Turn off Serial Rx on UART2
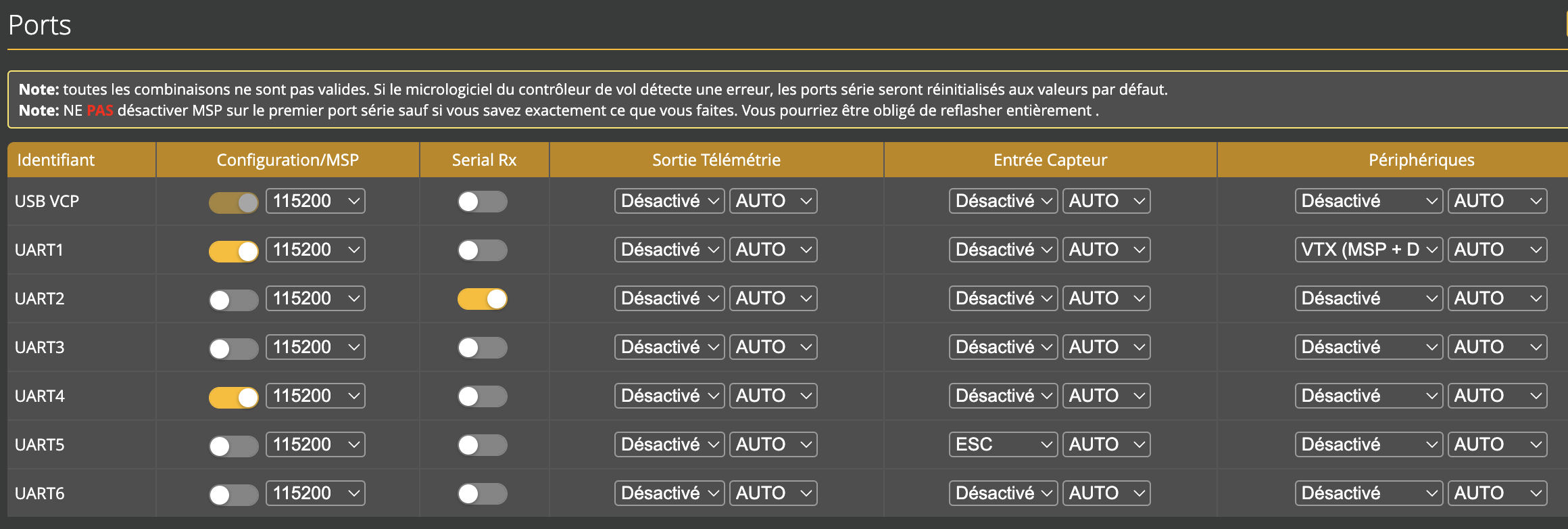This screenshot has height=529, width=1568. [x=482, y=299]
